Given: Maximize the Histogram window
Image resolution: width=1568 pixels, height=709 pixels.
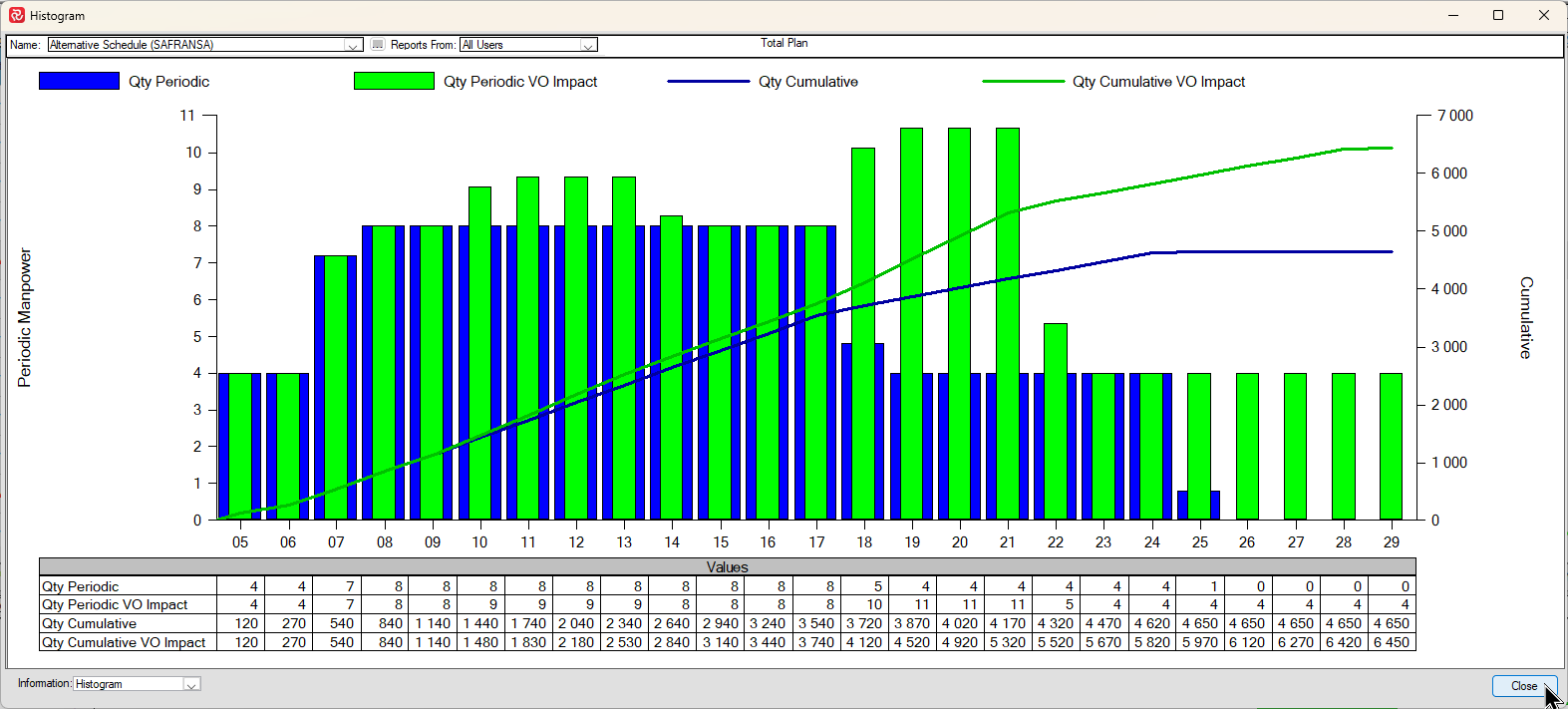Looking at the screenshot, I should tap(1497, 15).
